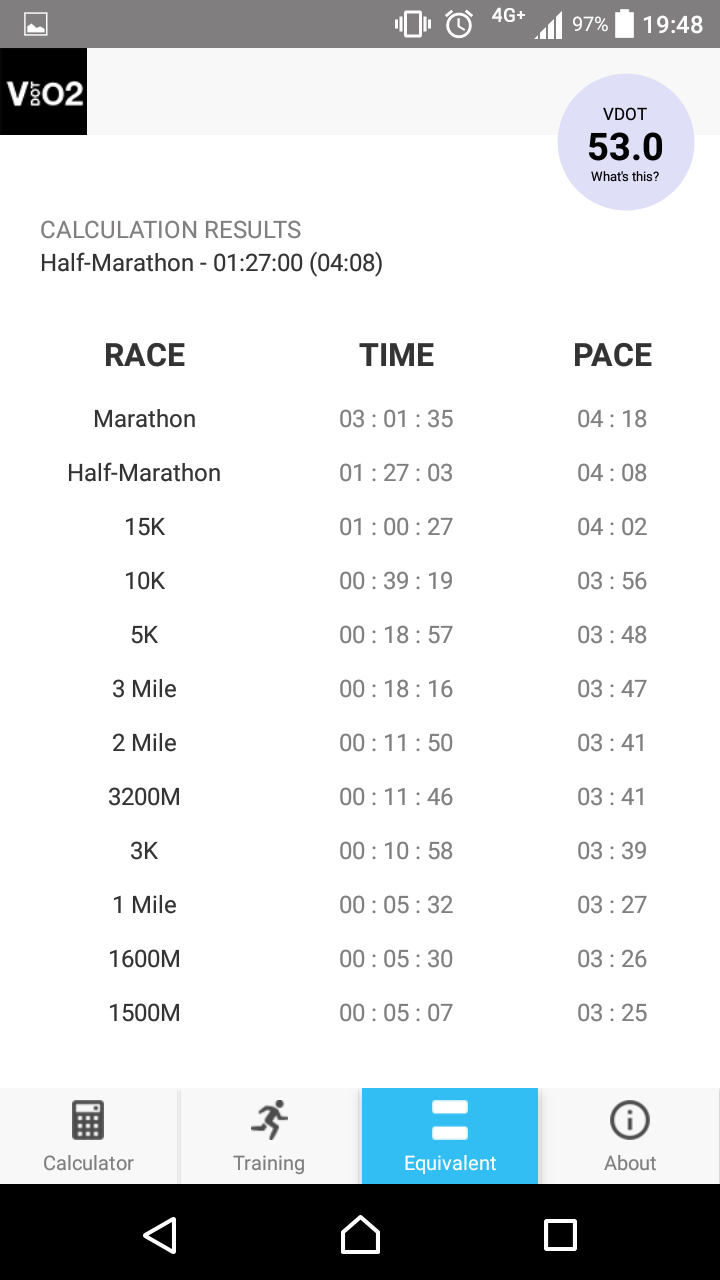
Task: Tap the VDOT 53.0 score circle
Action: (x=625, y=142)
